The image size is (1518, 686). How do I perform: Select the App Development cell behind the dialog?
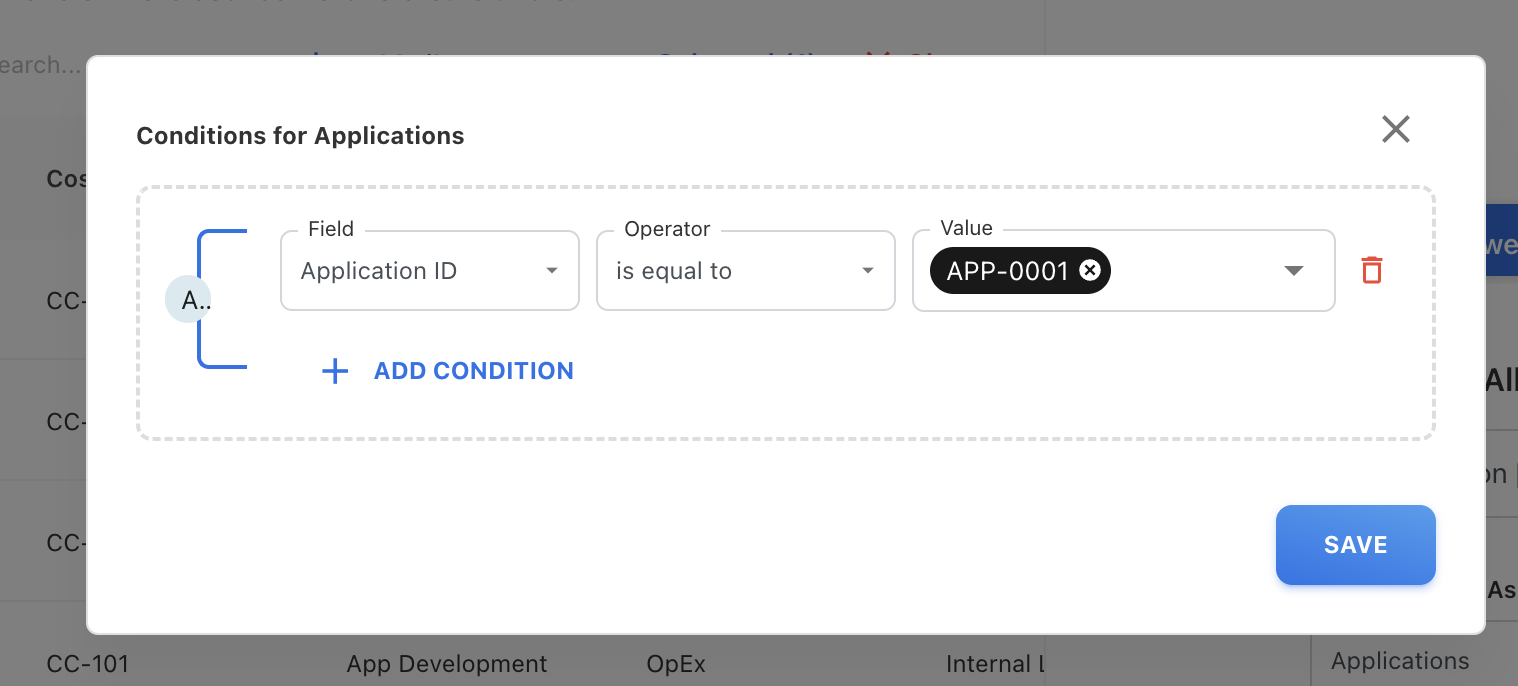click(447, 664)
